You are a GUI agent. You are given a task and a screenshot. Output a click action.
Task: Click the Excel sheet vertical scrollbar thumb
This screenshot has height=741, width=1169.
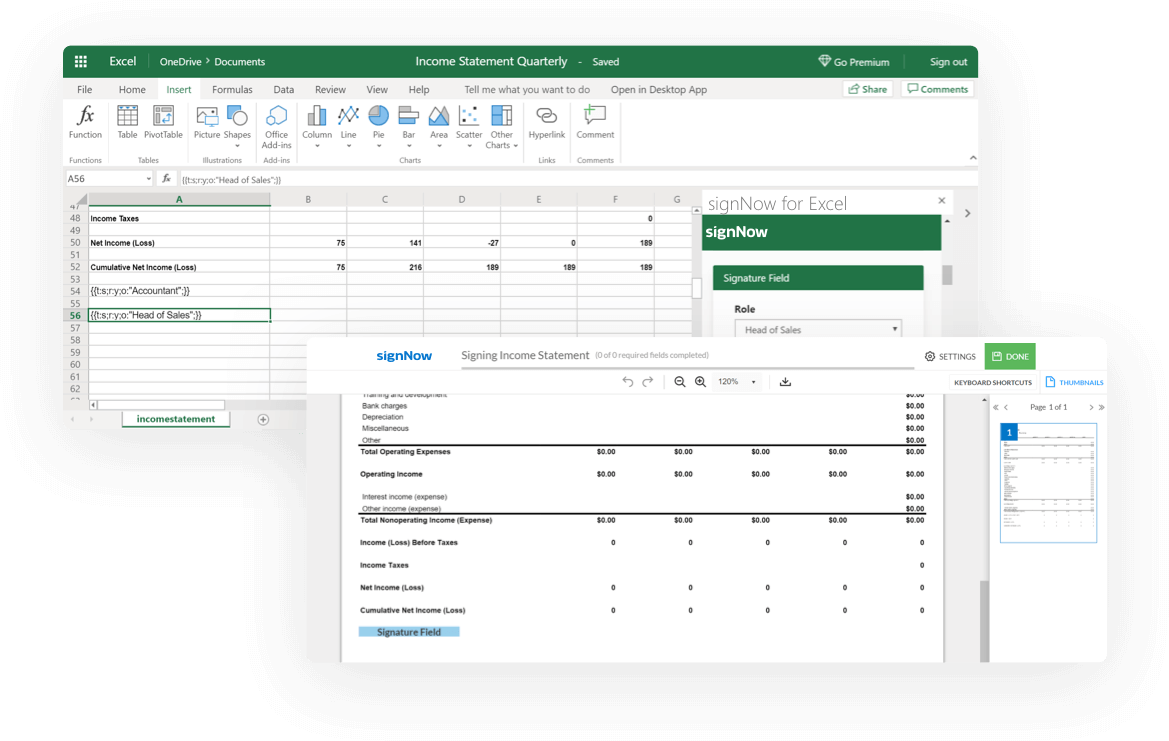point(697,288)
